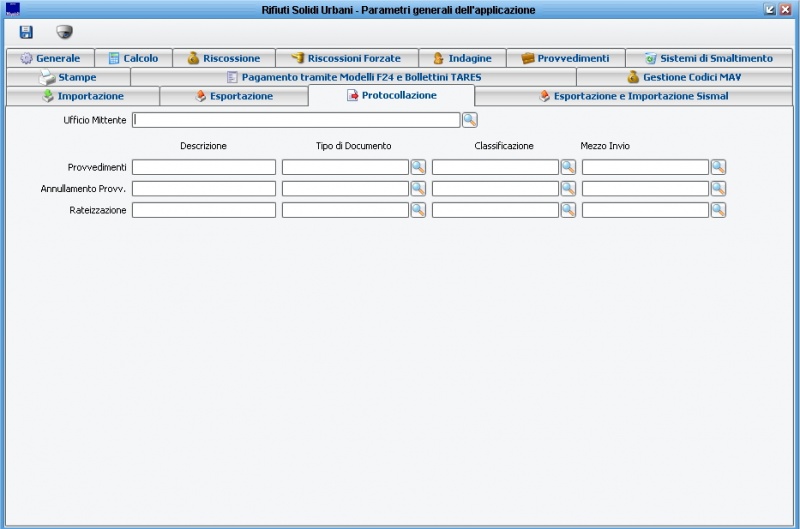Open Pagamento tramite Modelli F24 tab

[354, 77]
